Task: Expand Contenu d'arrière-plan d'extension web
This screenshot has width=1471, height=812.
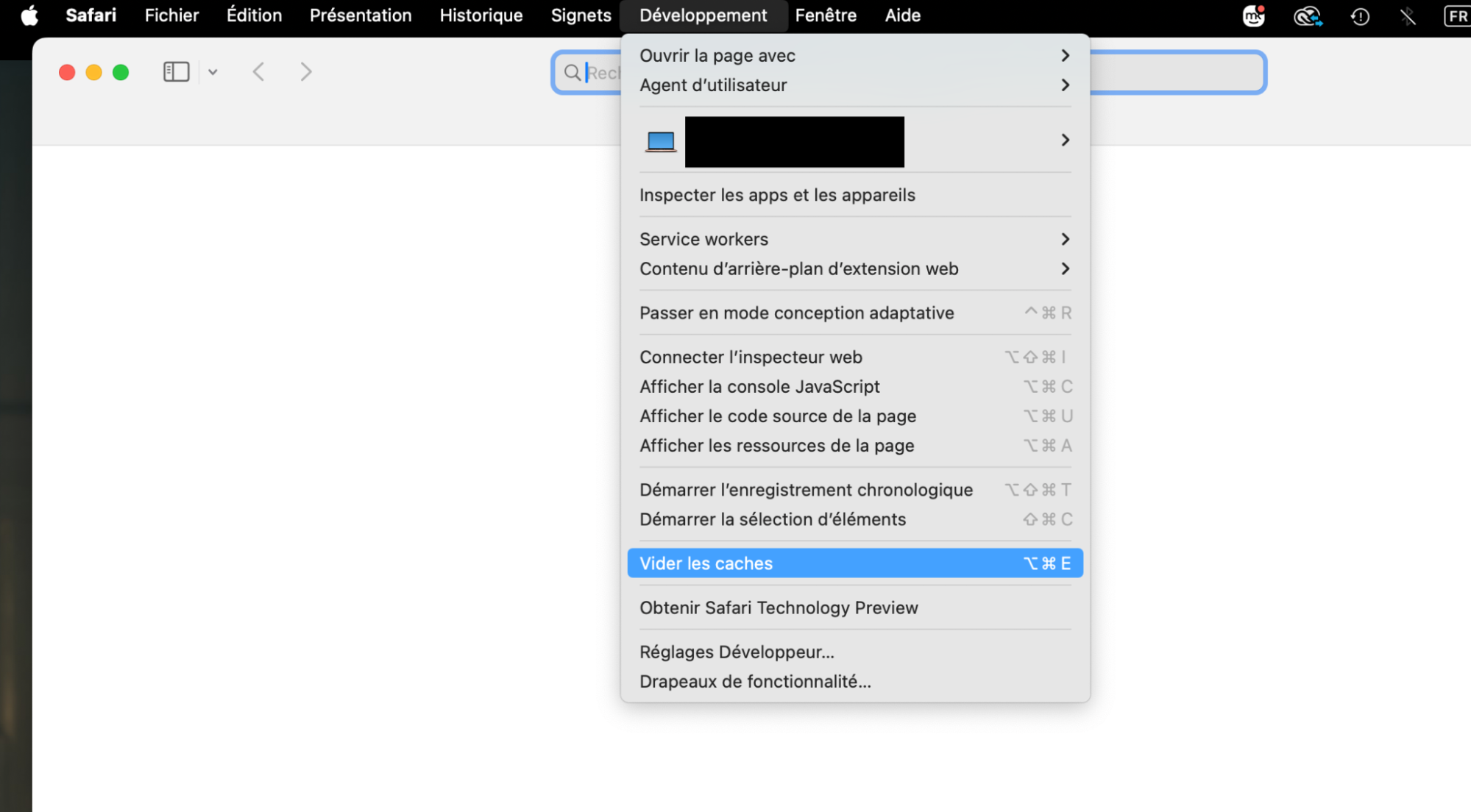Action: [855, 268]
